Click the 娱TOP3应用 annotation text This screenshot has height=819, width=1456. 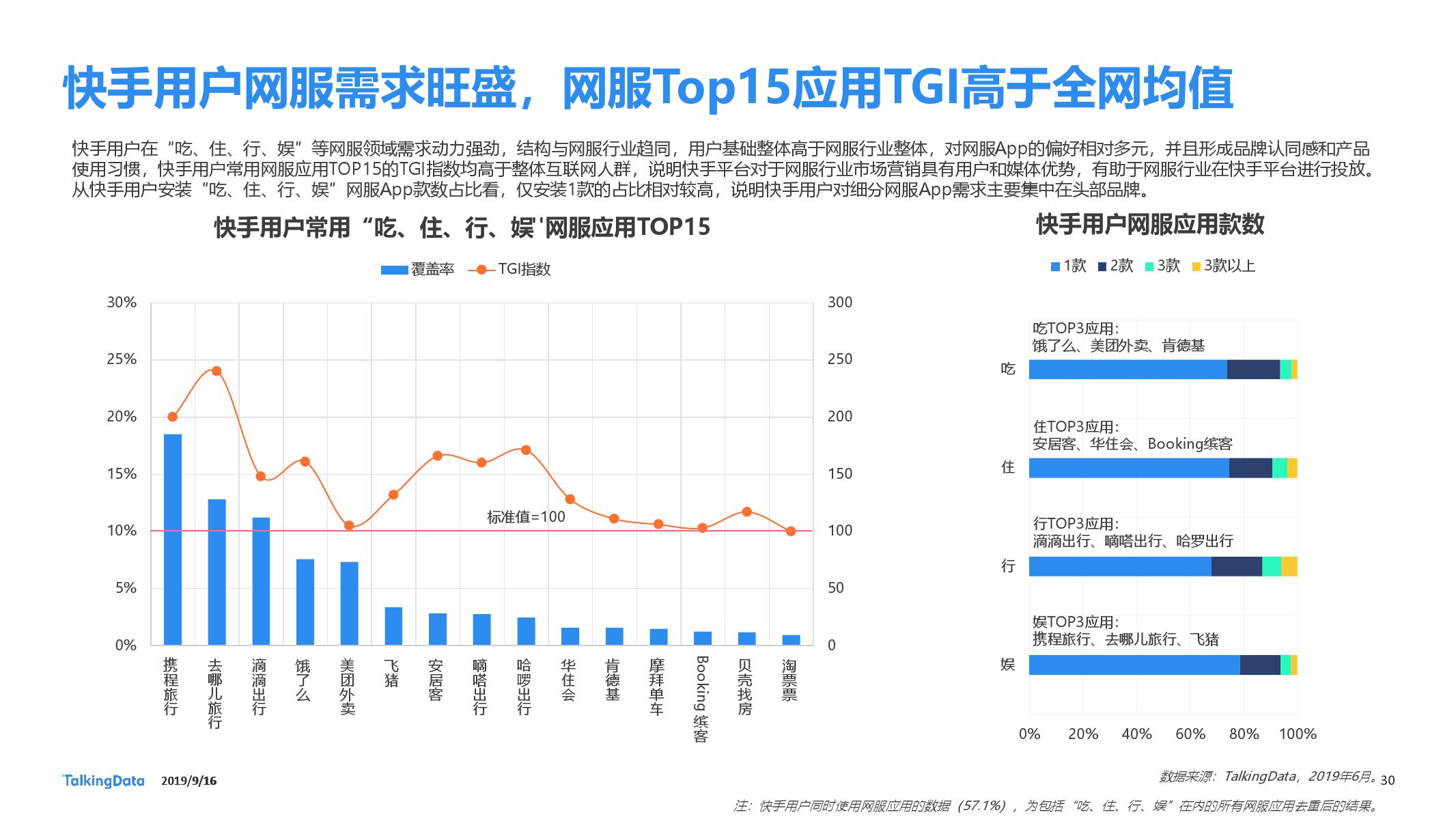click(1125, 630)
